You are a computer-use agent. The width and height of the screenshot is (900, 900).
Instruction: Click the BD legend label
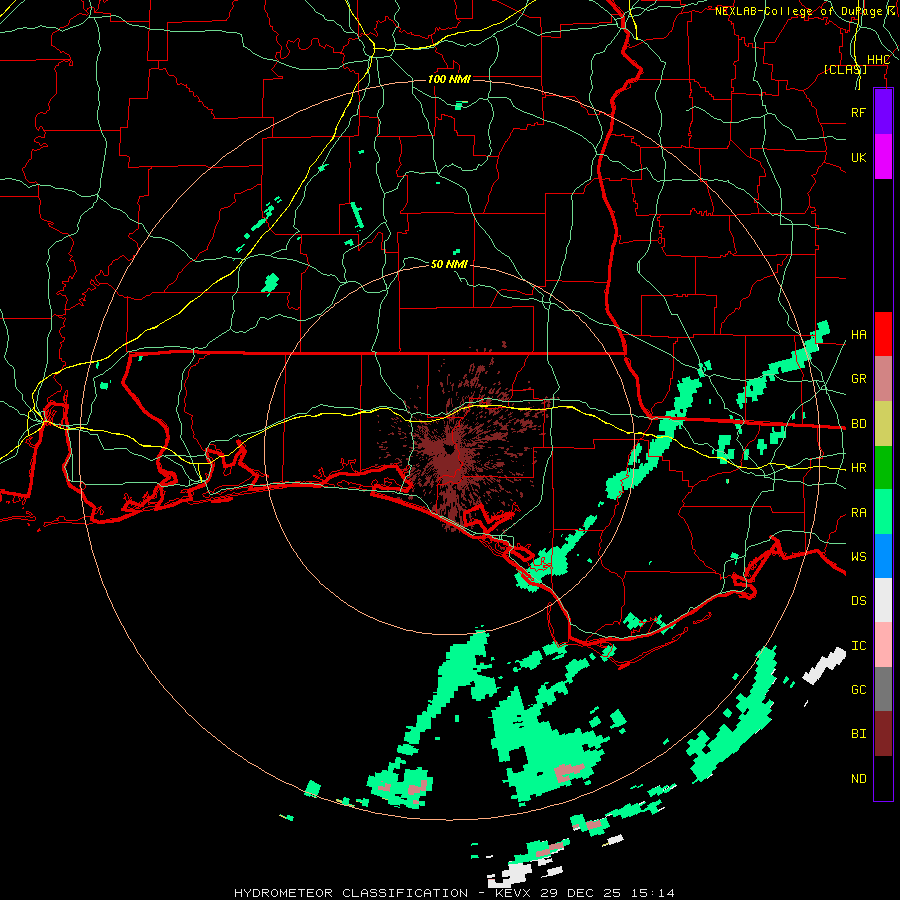click(x=859, y=424)
